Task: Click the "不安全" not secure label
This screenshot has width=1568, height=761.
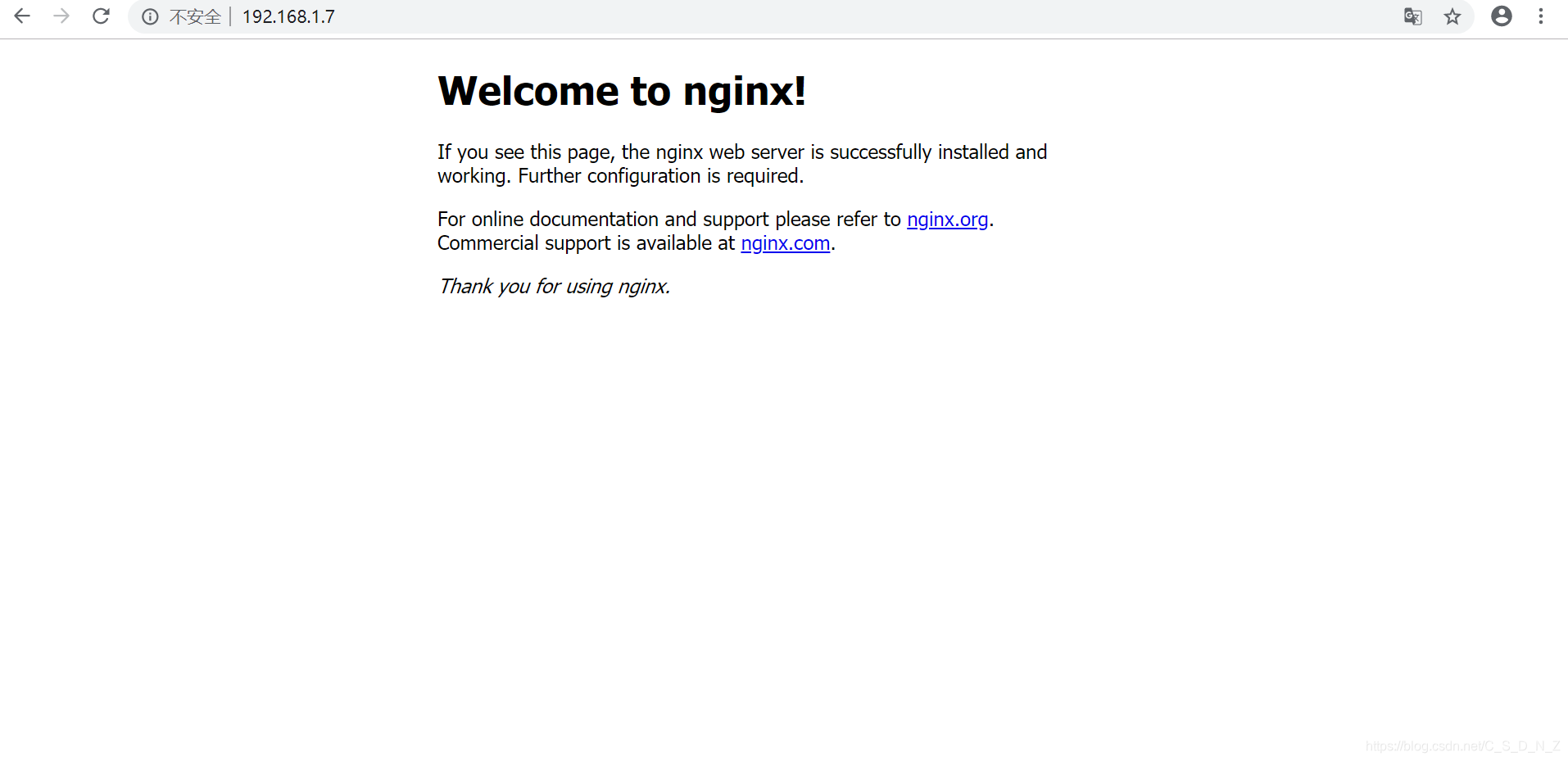Action: click(x=195, y=16)
